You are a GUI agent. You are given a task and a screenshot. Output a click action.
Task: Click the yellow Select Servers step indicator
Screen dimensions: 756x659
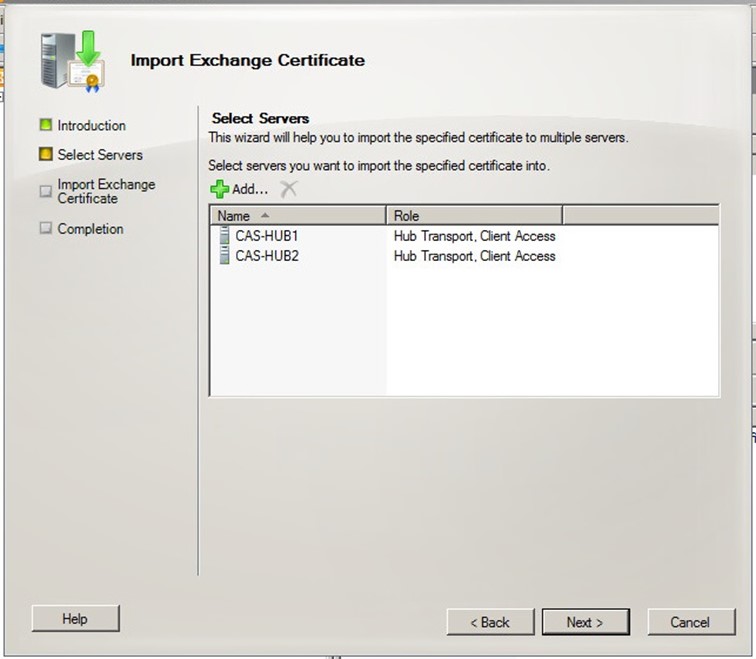[x=45, y=154]
